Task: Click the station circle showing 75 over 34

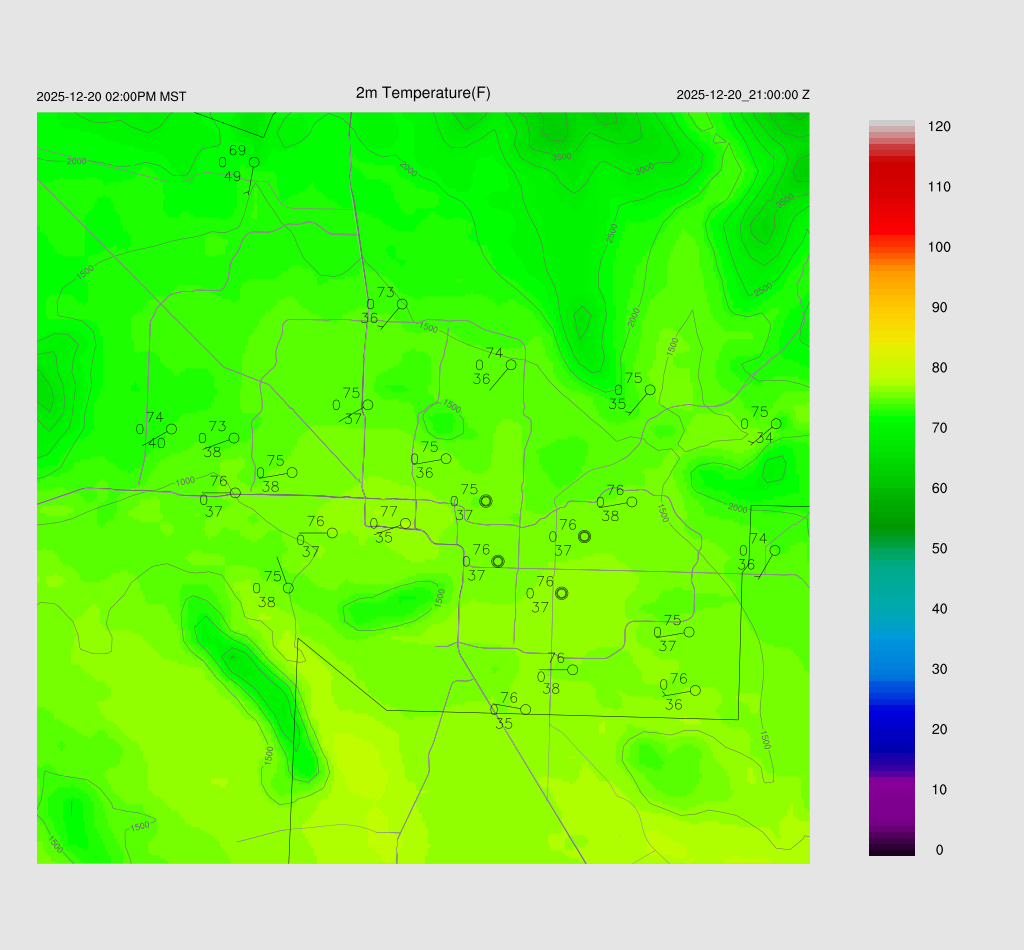Action: click(776, 424)
